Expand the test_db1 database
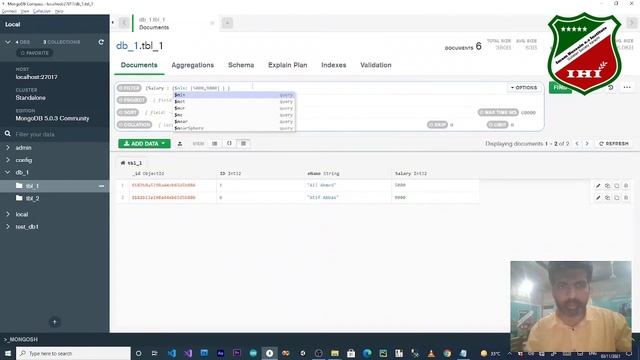This screenshot has width=640, height=360. pos(8,227)
